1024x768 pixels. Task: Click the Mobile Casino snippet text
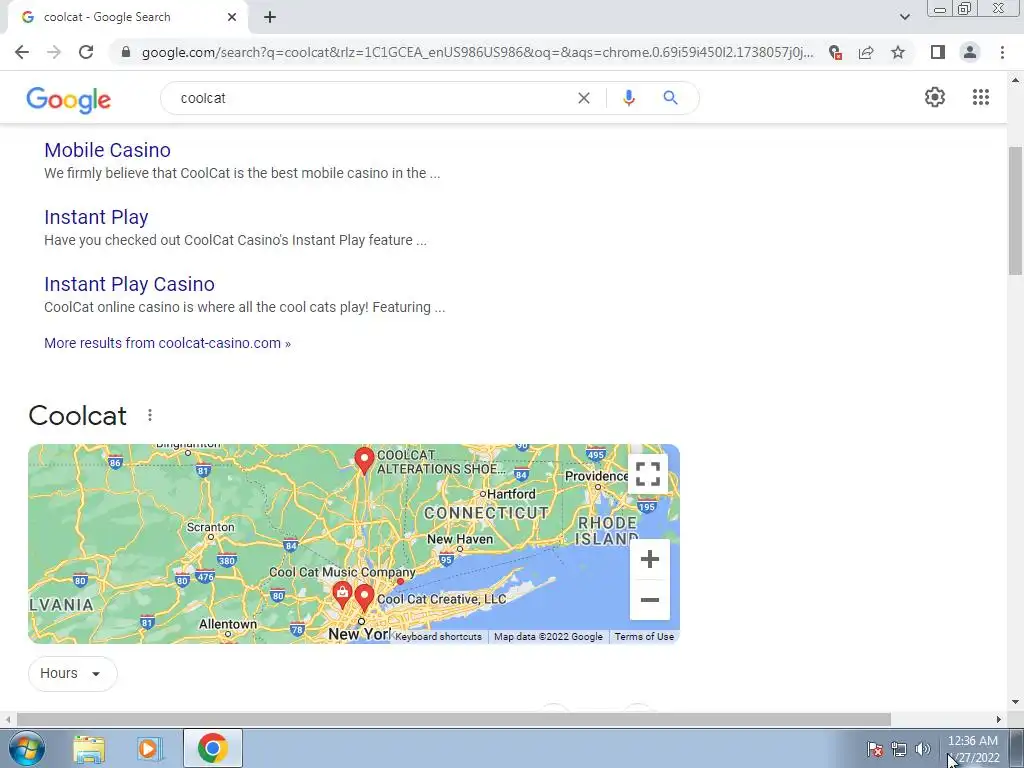click(x=242, y=173)
